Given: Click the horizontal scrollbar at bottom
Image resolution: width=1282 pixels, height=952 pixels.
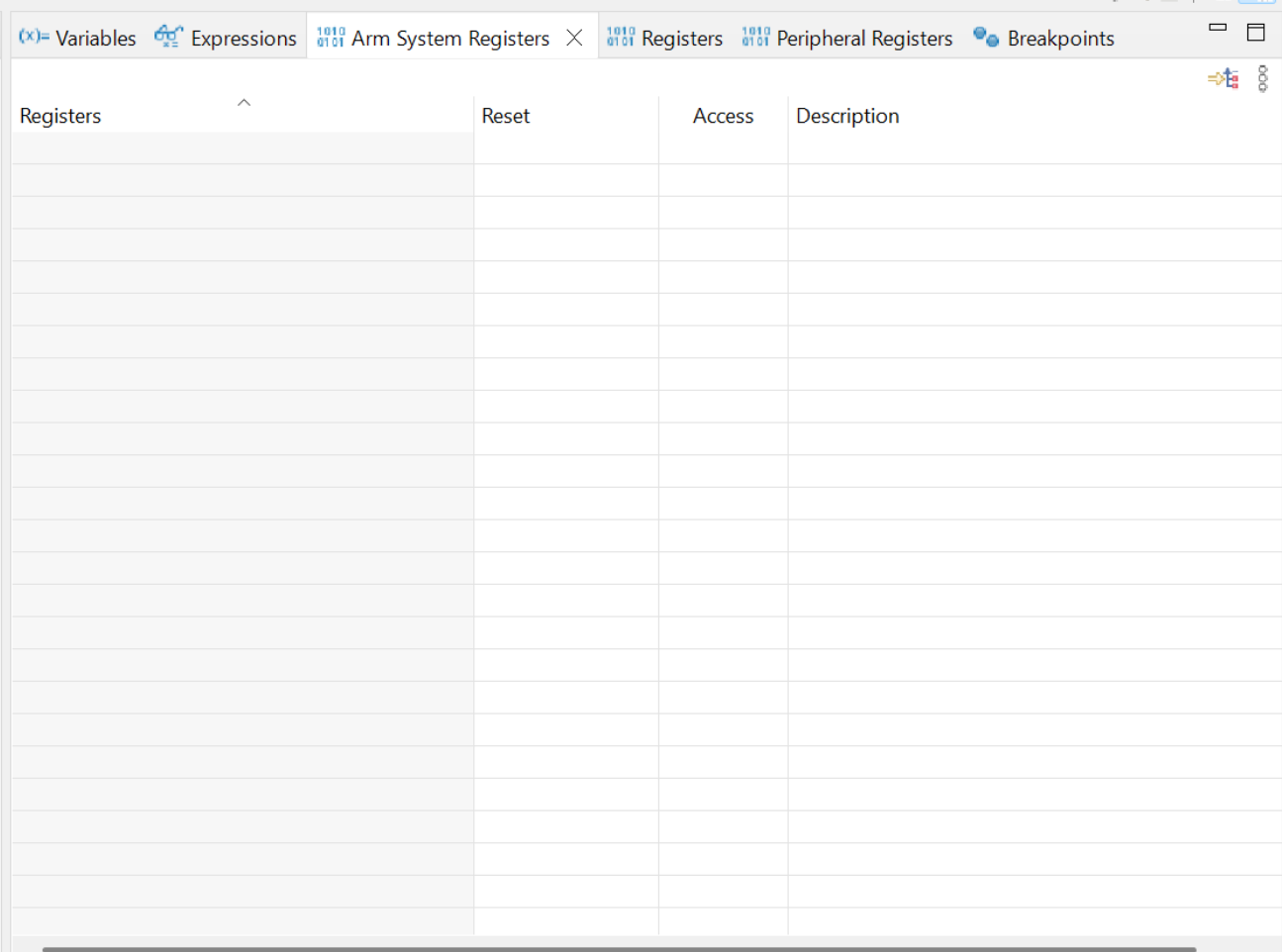Looking at the screenshot, I should click(x=619, y=949).
